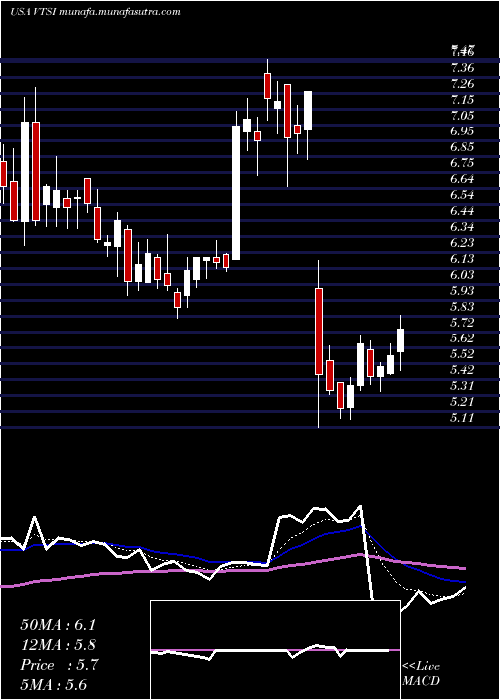Click the 6.23 price axis label

click(462, 243)
